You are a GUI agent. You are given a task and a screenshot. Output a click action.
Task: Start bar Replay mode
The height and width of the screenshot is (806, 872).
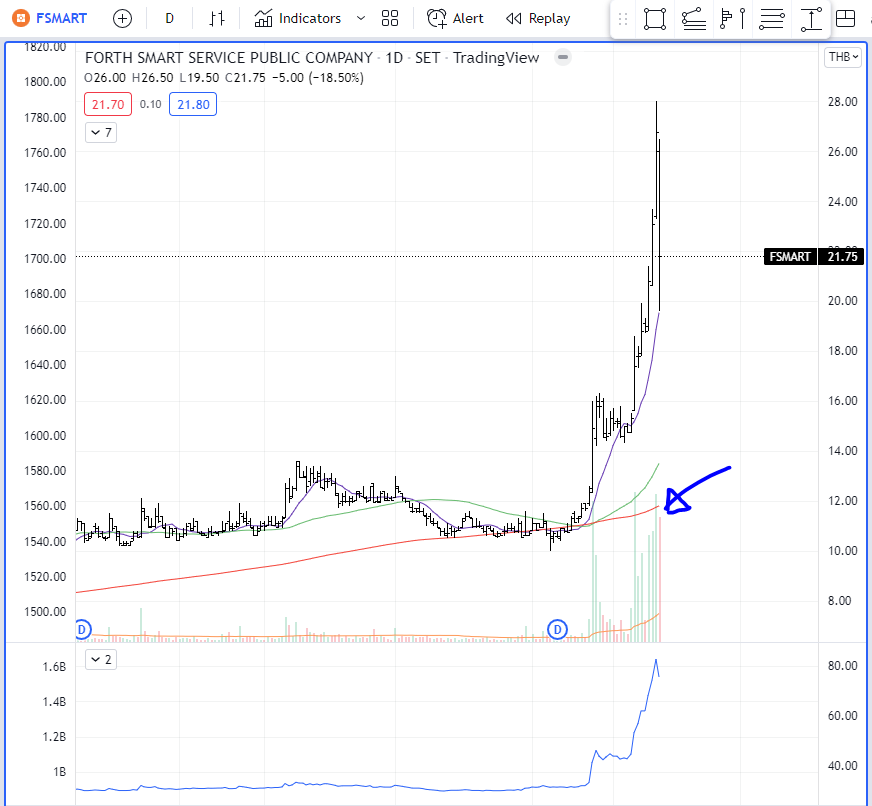click(538, 18)
